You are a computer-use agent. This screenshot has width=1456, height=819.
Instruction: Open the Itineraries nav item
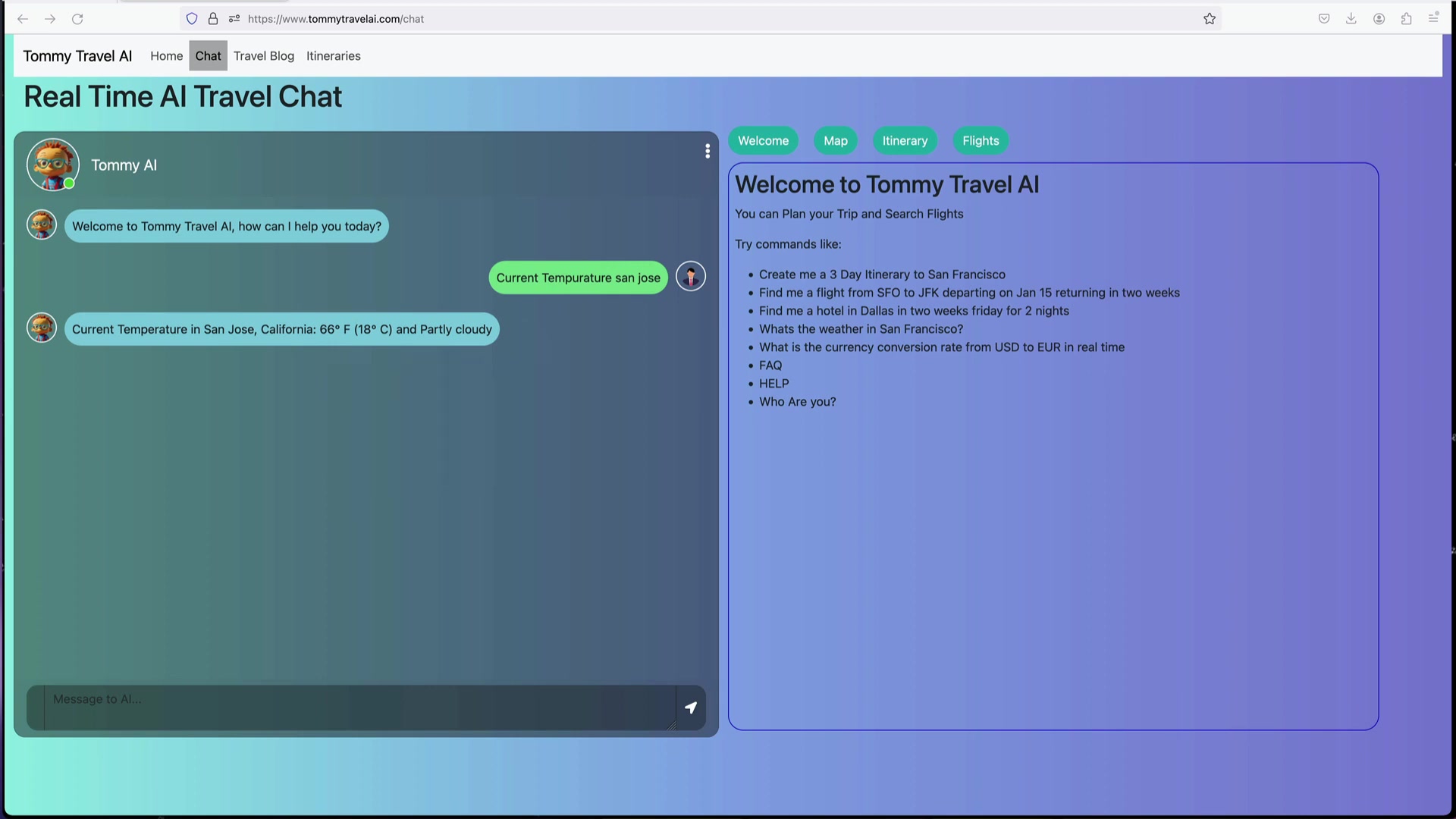(x=334, y=56)
